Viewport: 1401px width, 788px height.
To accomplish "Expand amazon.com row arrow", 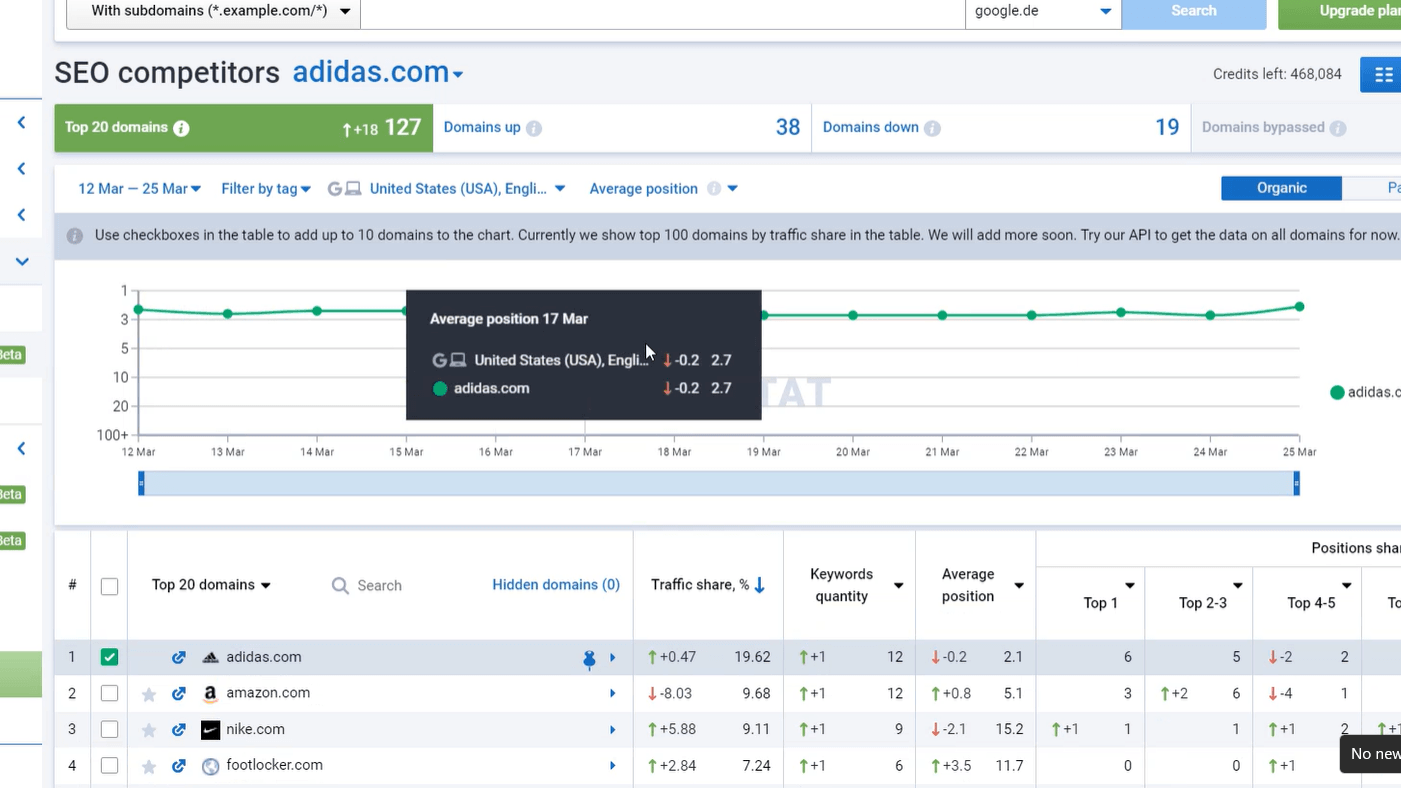I will pyautogui.click(x=613, y=694).
